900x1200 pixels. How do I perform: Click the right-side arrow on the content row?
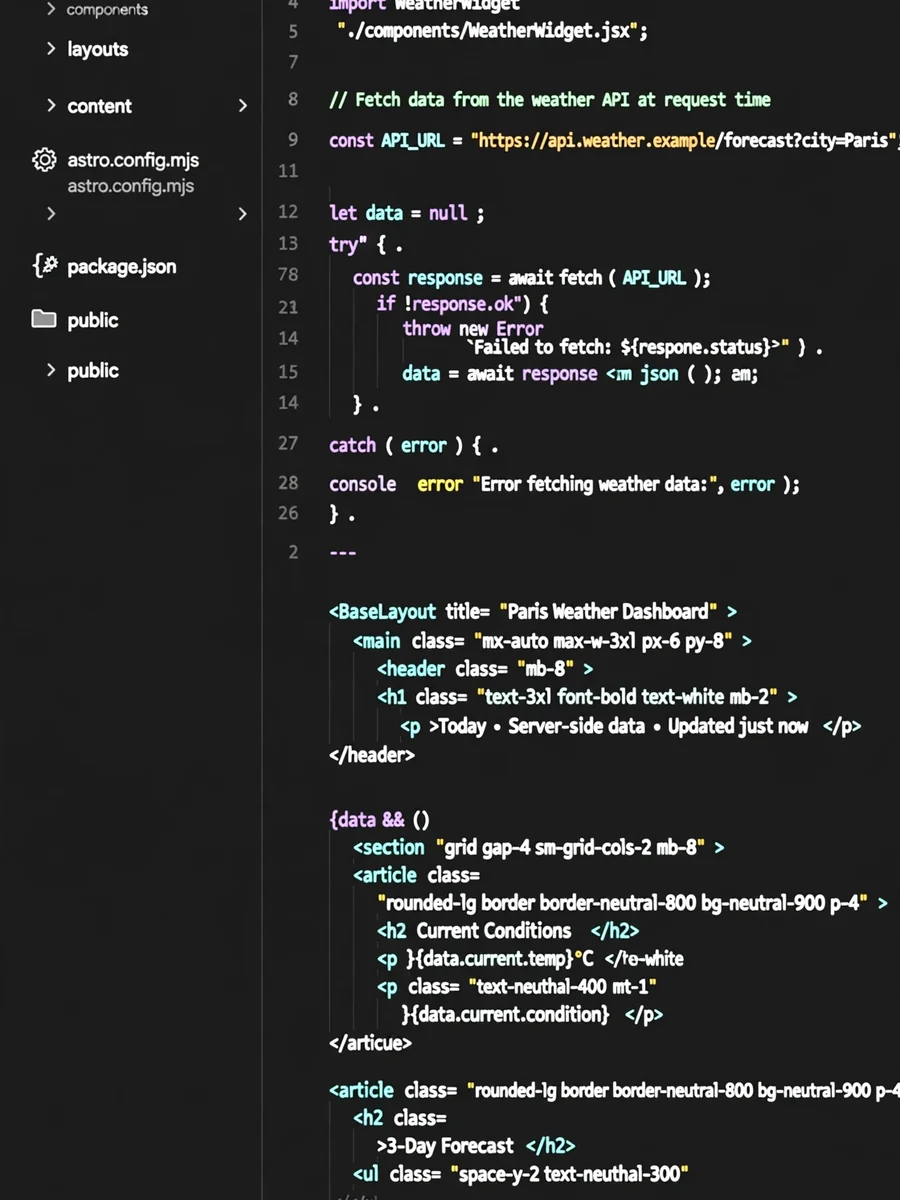click(242, 106)
